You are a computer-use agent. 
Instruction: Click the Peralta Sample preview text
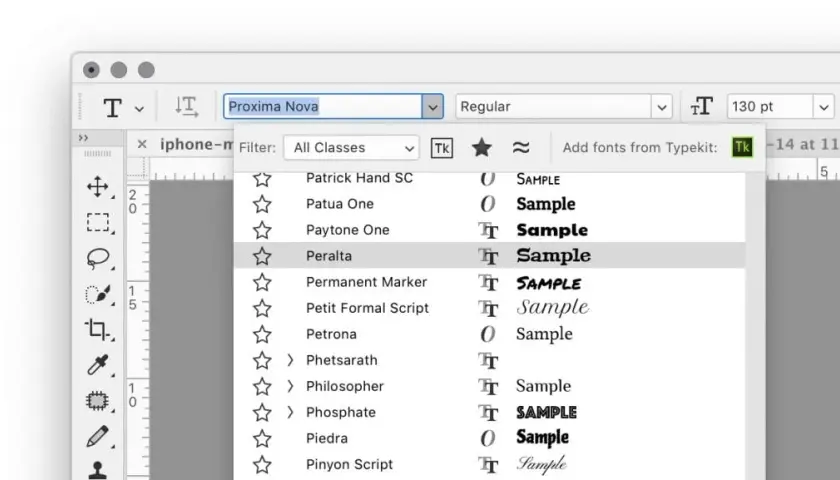coord(553,256)
